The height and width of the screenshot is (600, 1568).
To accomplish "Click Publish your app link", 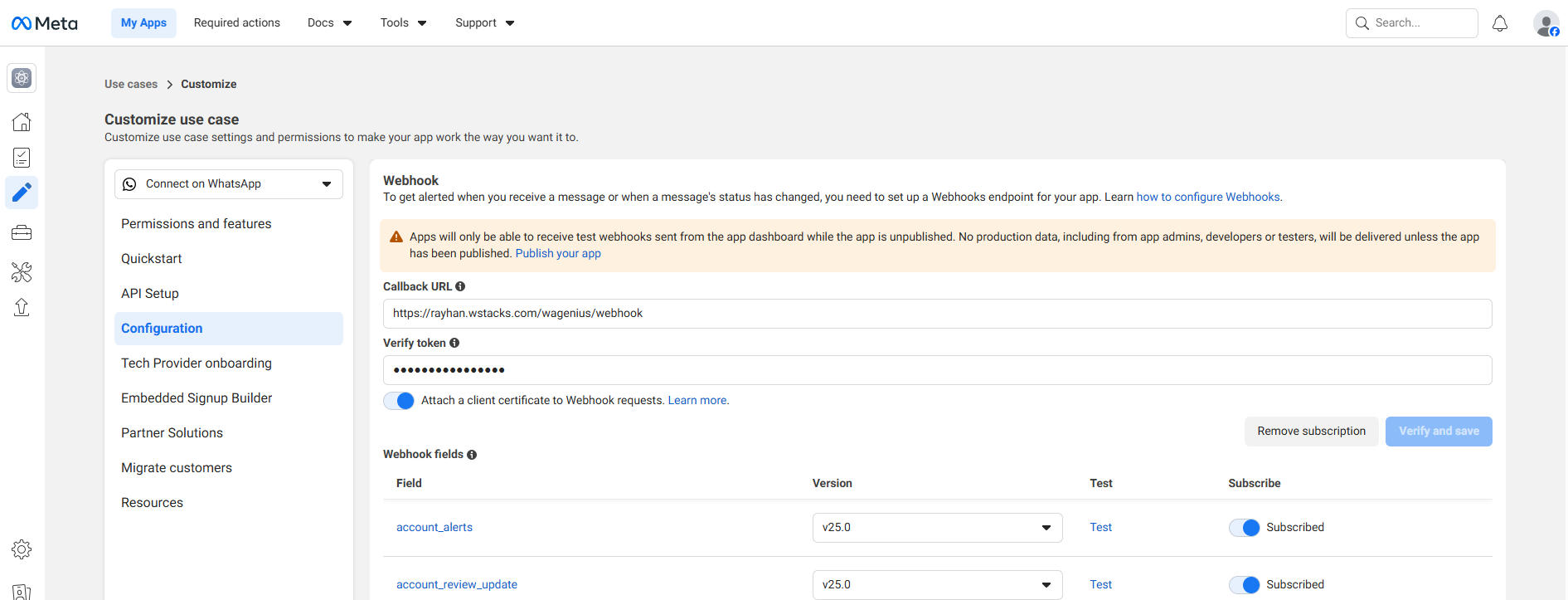I will tap(558, 254).
